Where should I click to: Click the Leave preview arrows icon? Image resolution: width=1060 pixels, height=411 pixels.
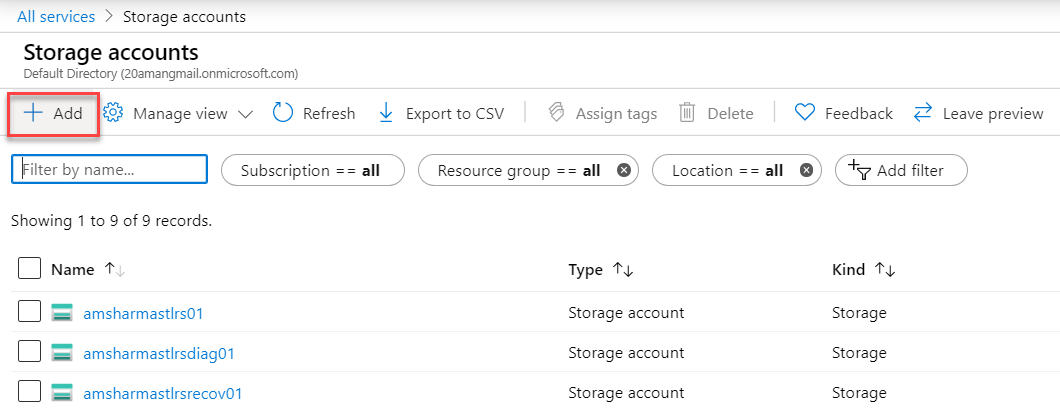click(923, 113)
